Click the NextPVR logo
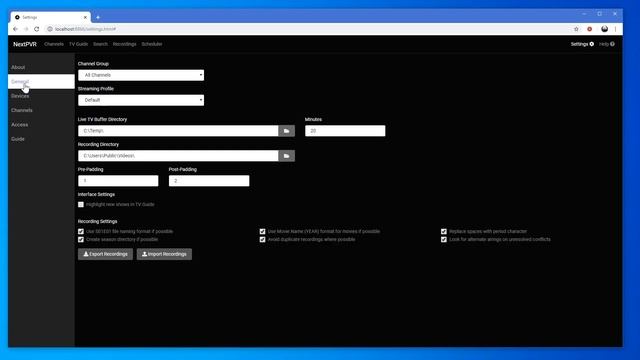This screenshot has height=360, width=640. point(25,44)
